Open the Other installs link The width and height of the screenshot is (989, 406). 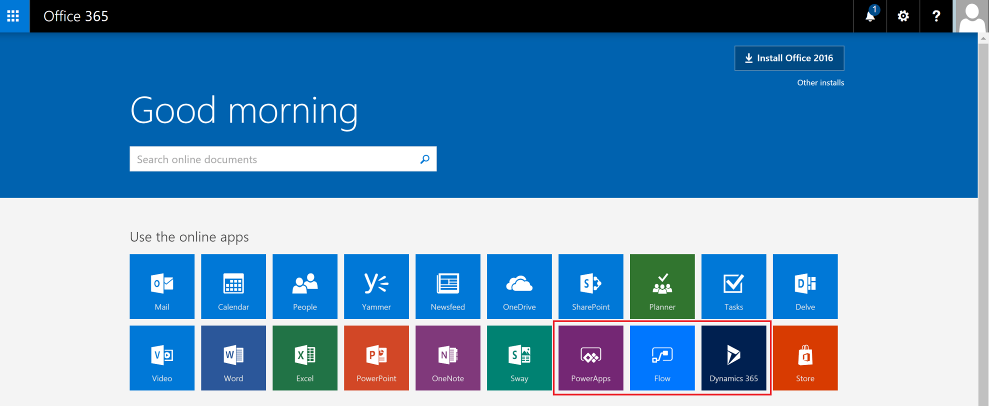click(x=821, y=83)
